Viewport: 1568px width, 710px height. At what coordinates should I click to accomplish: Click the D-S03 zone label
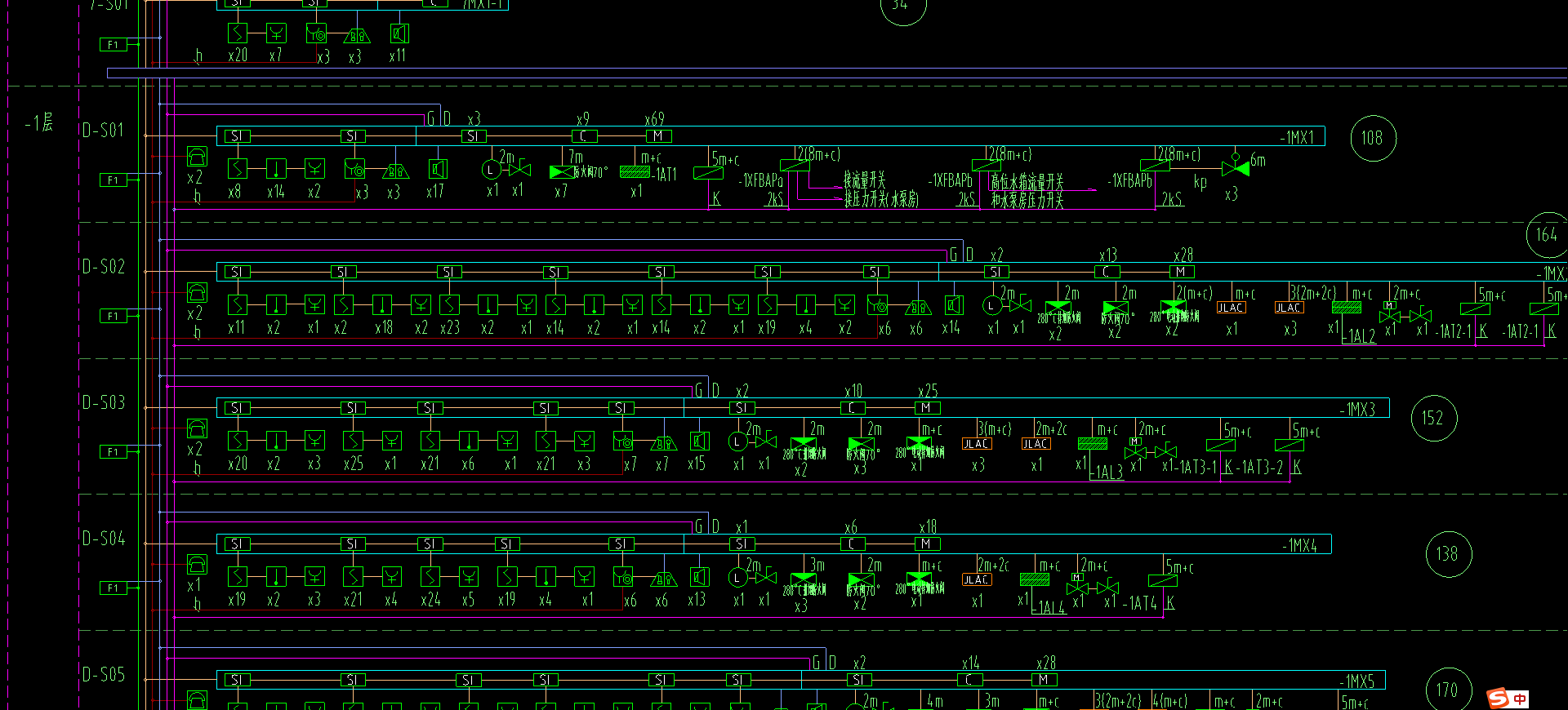[x=104, y=402]
